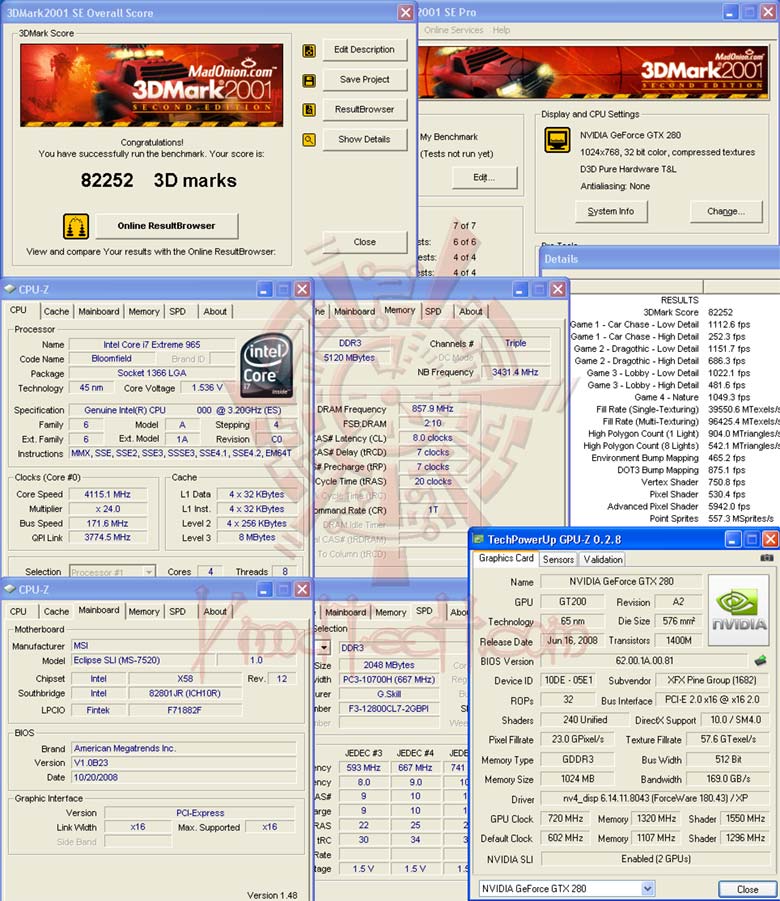Image resolution: width=780 pixels, height=901 pixels.
Task: Click the motherboard model Eclipse SLI (MS-7520)
Action: [143, 660]
